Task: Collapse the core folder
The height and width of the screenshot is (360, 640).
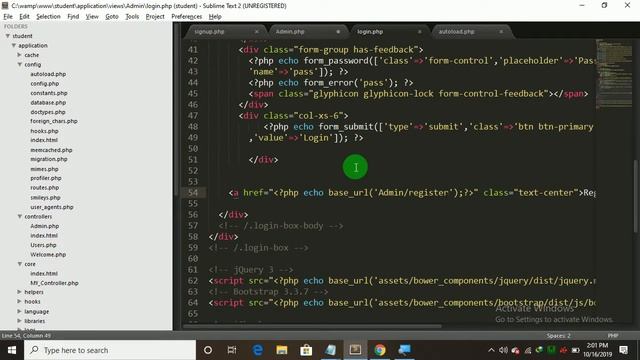Action: (x=19, y=264)
